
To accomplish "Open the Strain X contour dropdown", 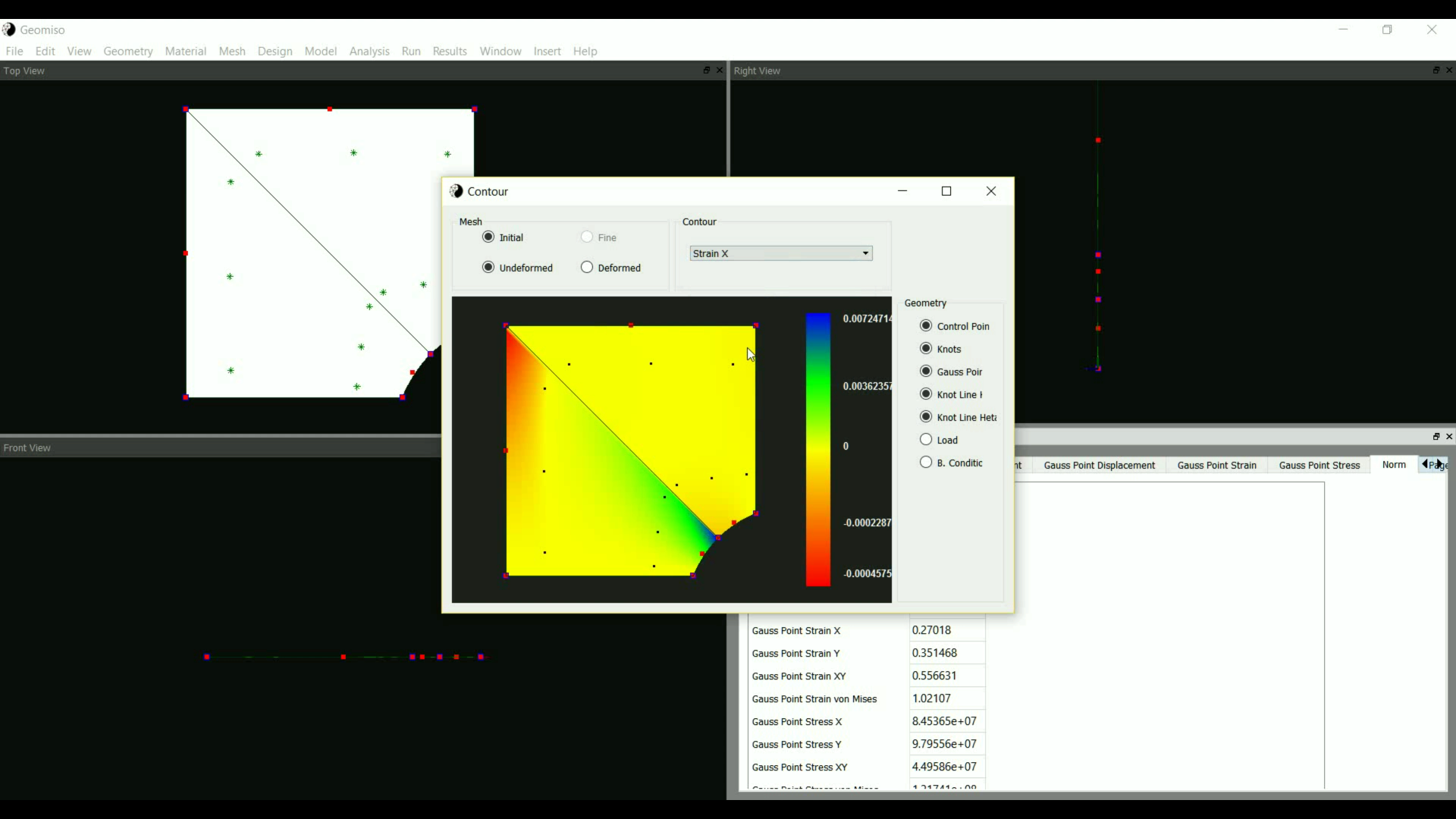I will pos(780,253).
